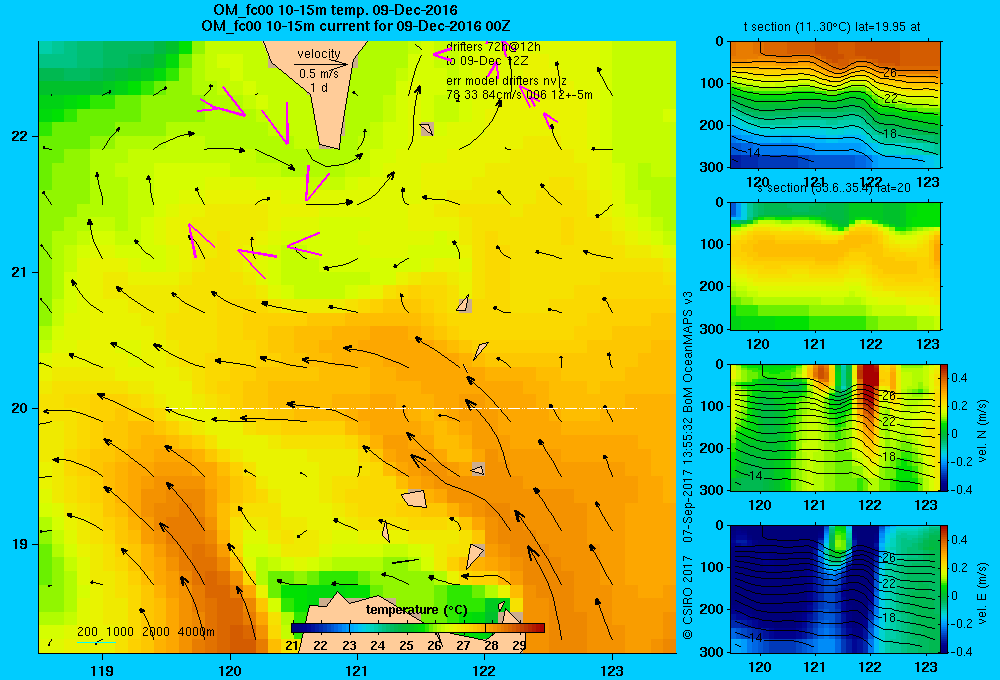The image size is (1000, 680).
Task: Click longitude label 120 below the main map
Action: pos(230,671)
